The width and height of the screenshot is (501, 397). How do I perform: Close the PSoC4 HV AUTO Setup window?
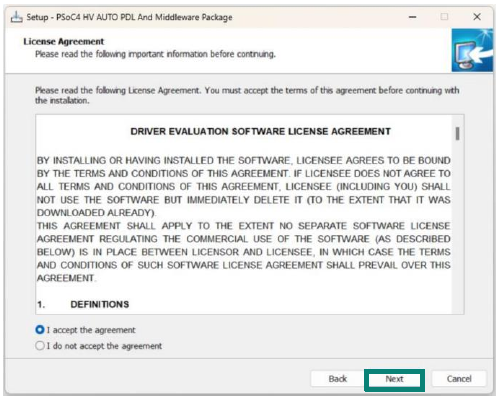coord(477,17)
